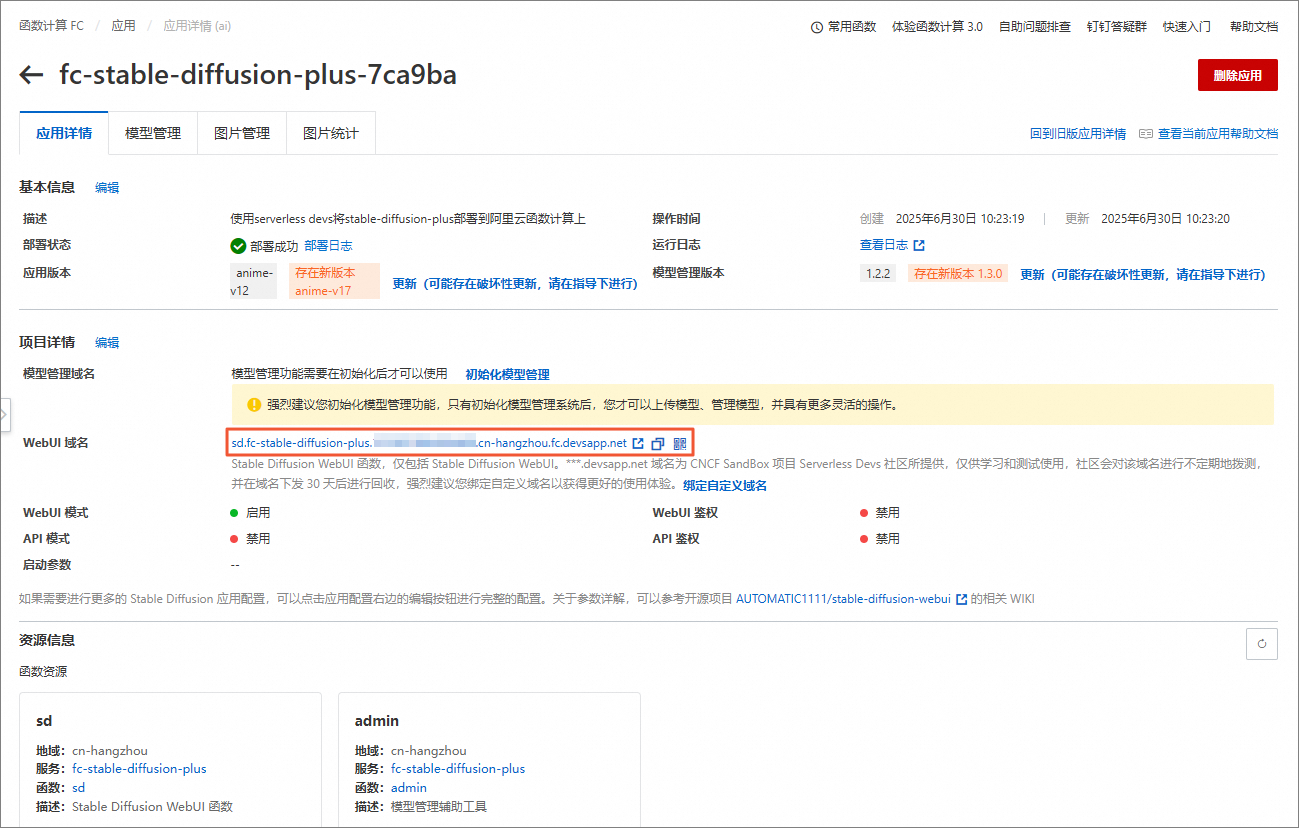
Task: Delete application with 删除应用 button
Action: tap(1237, 75)
